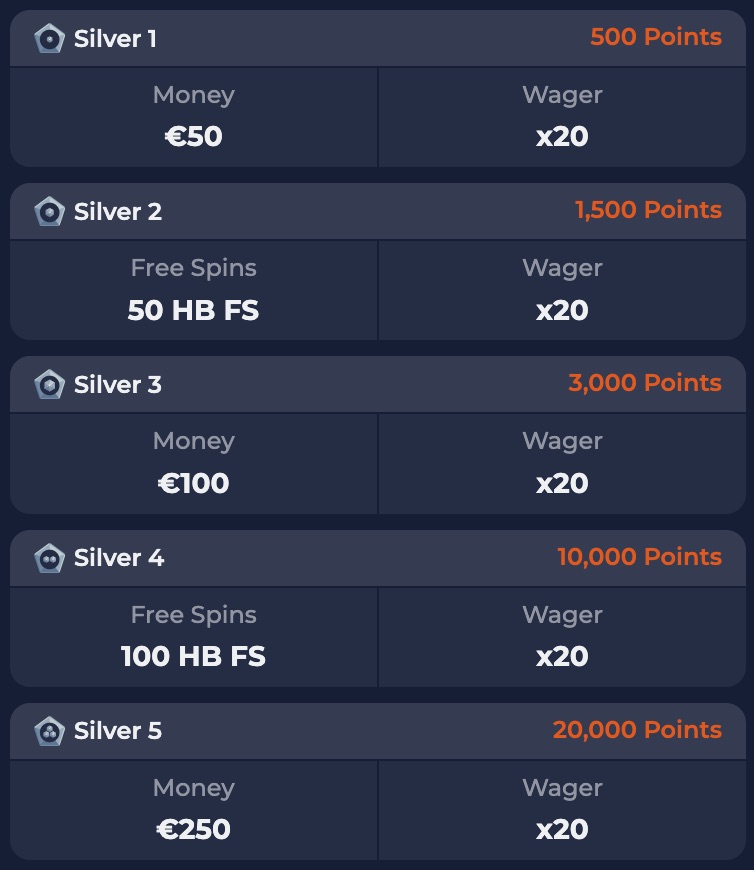Viewport: 754px width, 870px height.
Task: Click the Silver 3 badge icon
Action: tap(49, 385)
